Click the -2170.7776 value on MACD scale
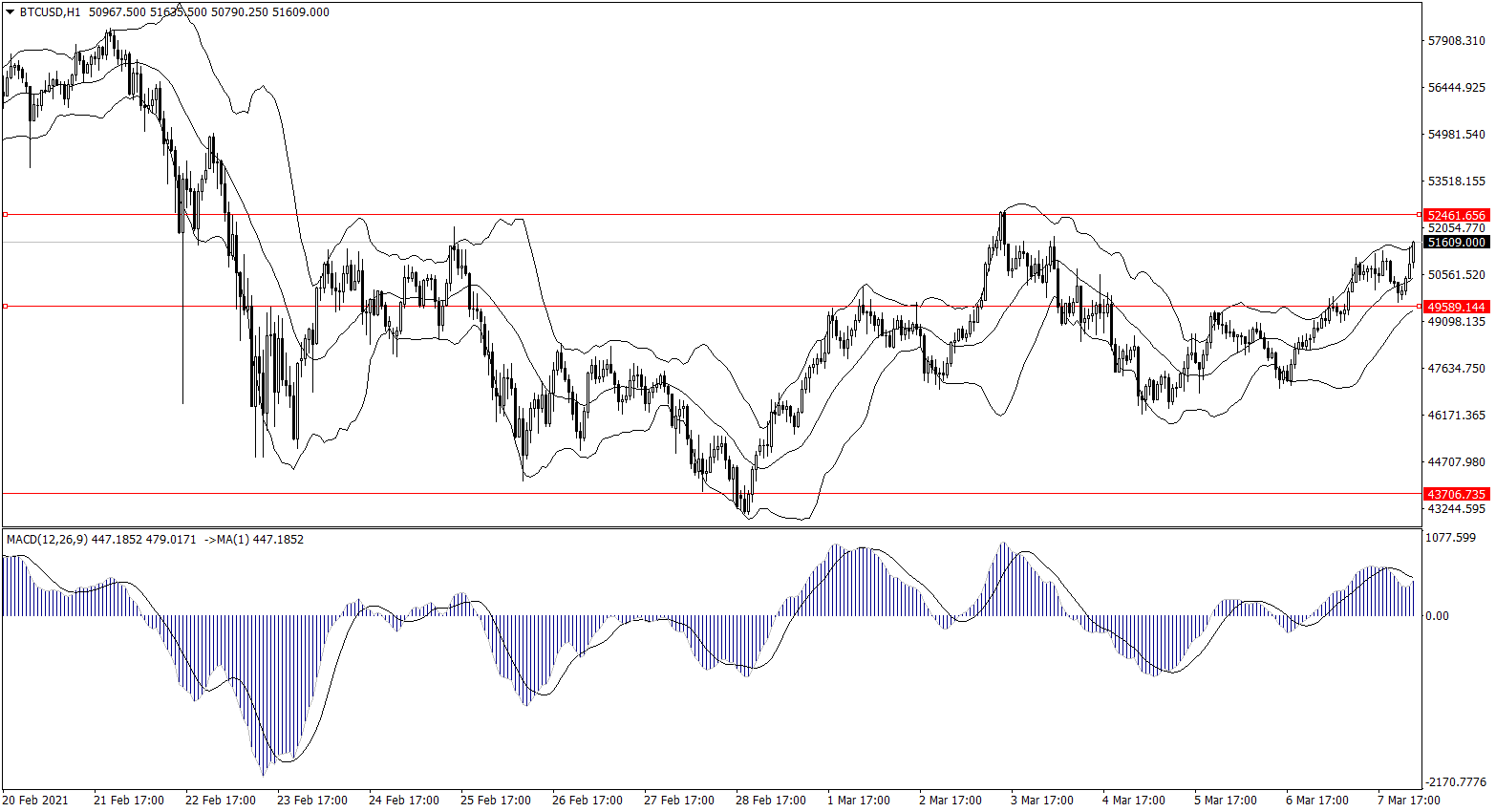The image size is (1496, 812). tap(1456, 782)
